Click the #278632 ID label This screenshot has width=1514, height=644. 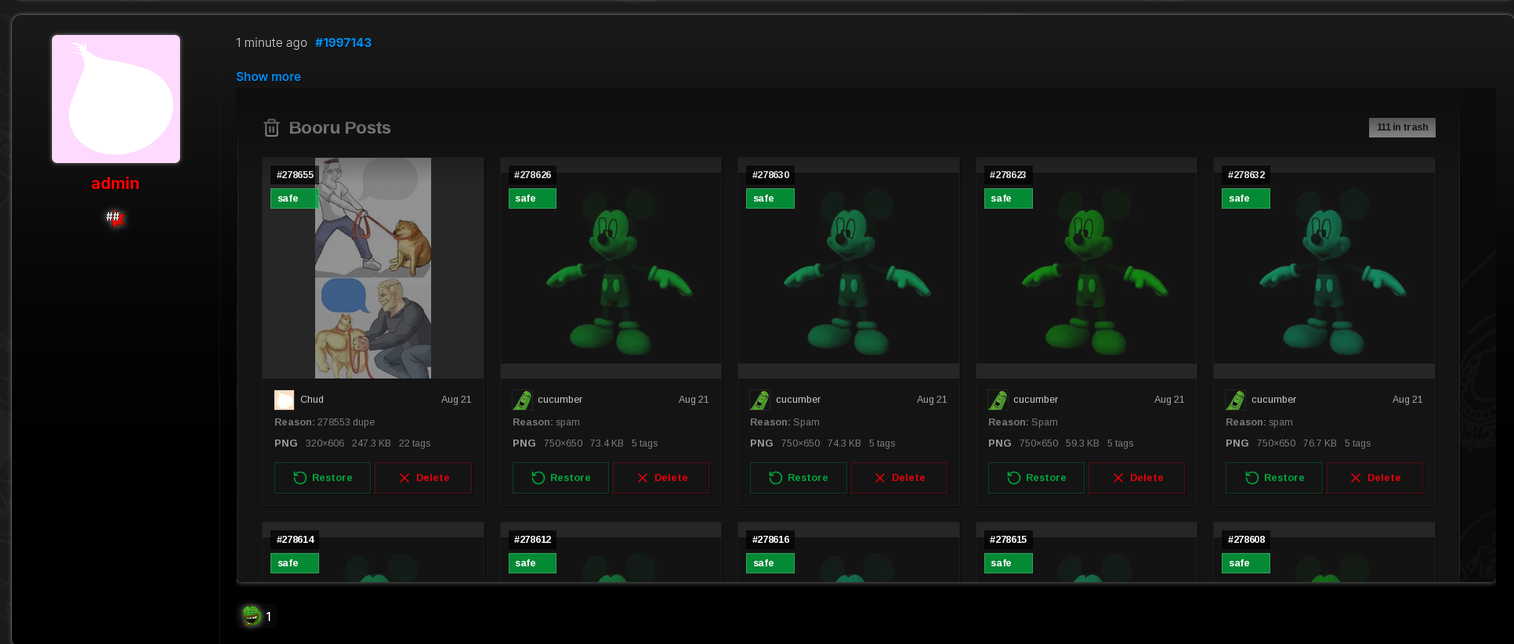pyautogui.click(x=1246, y=175)
